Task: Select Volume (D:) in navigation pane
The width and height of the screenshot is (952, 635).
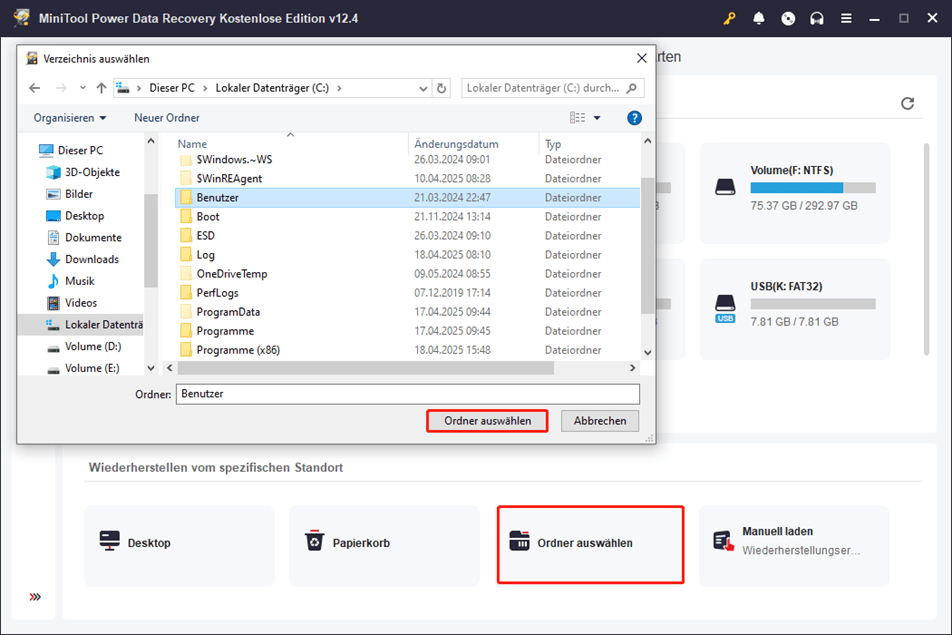Action: tap(93, 347)
